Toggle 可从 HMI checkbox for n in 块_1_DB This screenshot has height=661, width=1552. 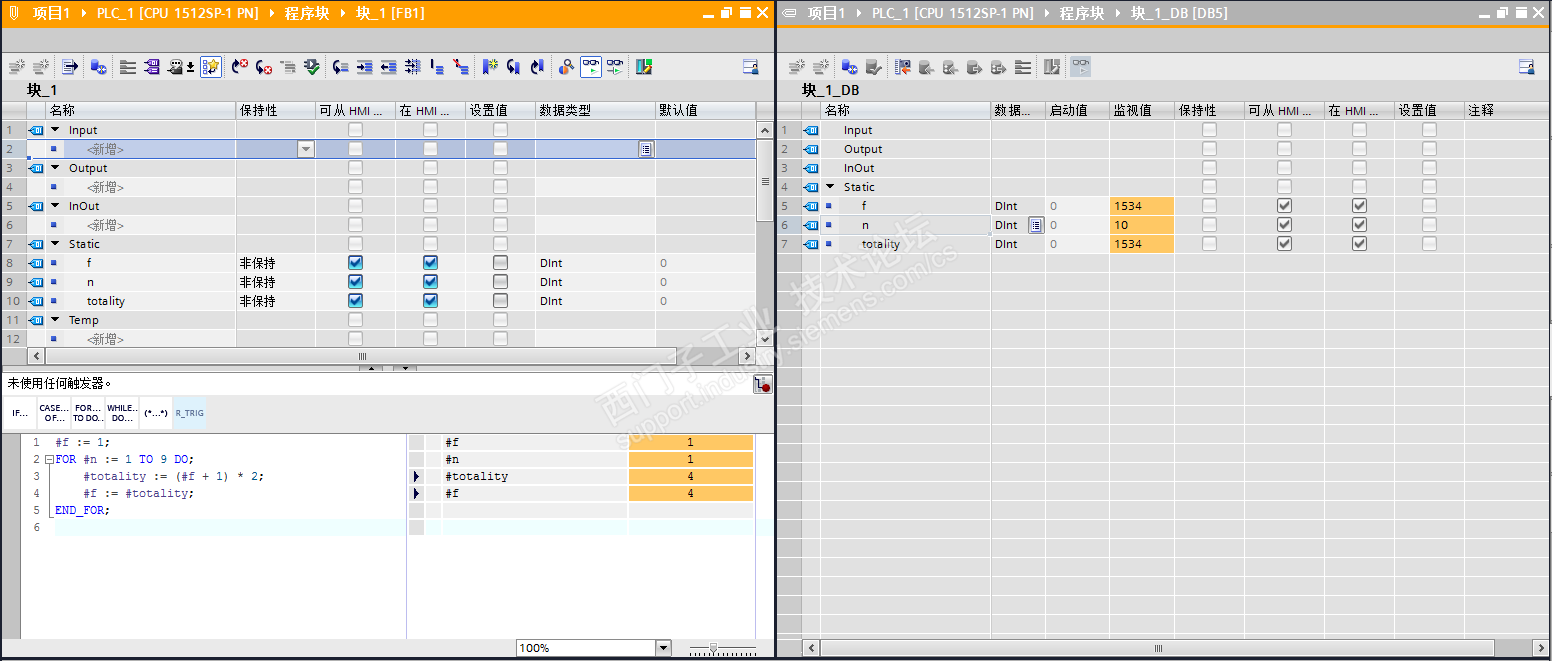(x=1285, y=225)
